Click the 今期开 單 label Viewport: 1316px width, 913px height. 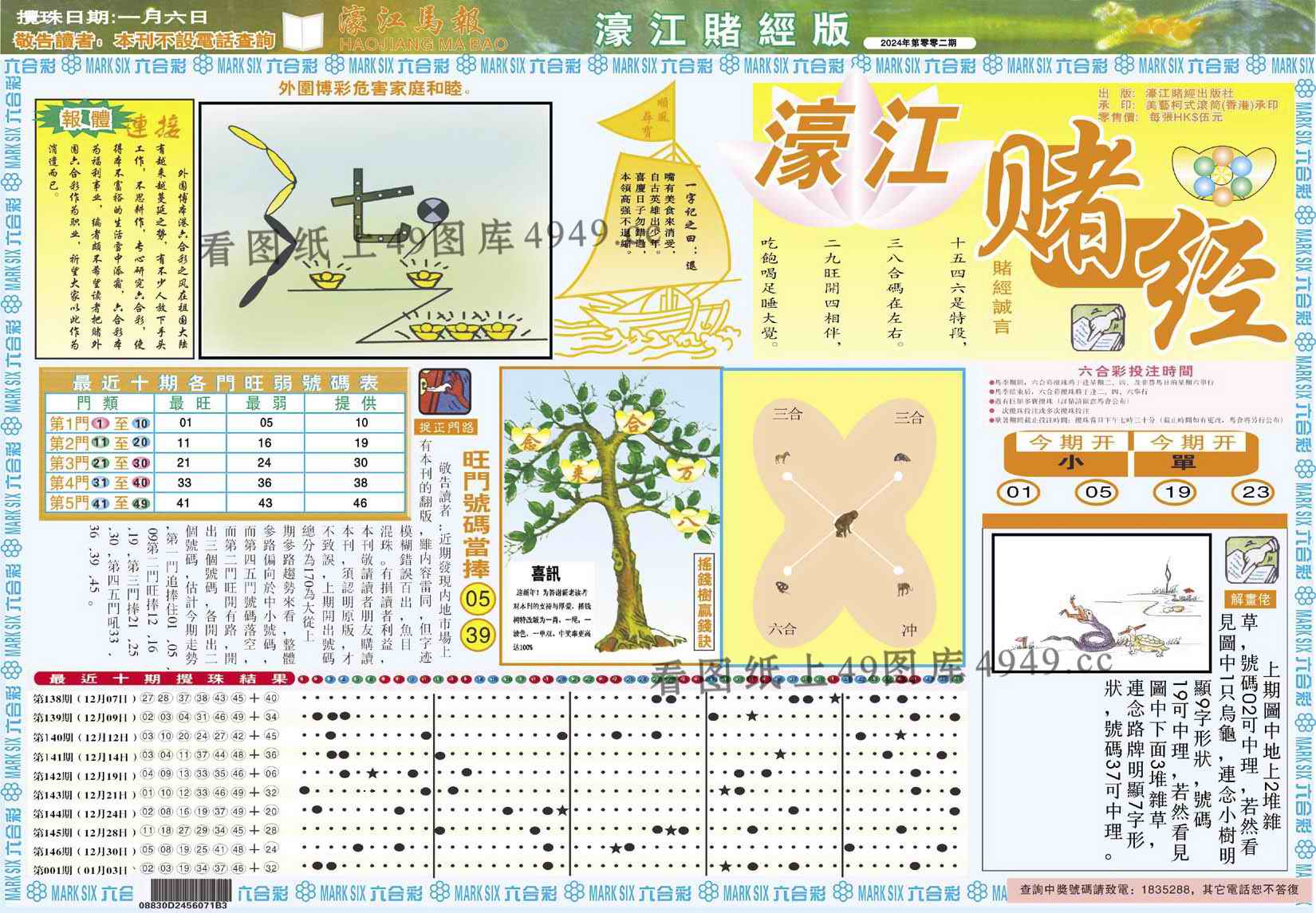[1194, 453]
